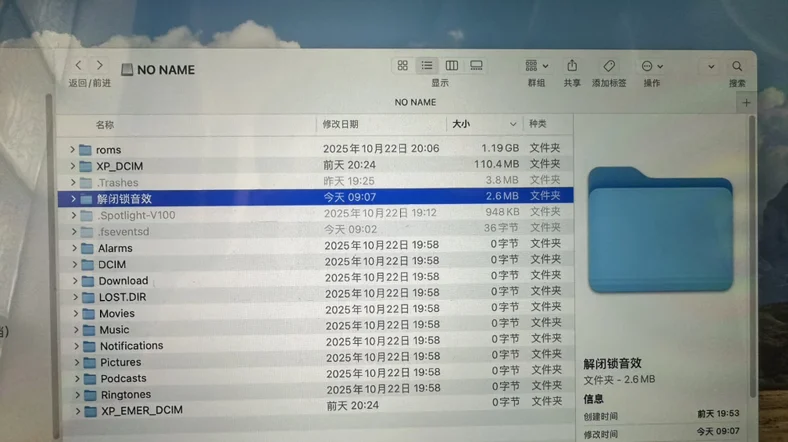Expand the XP_DCIM folder disclosure triangle
The height and width of the screenshot is (442, 788).
(x=73, y=165)
